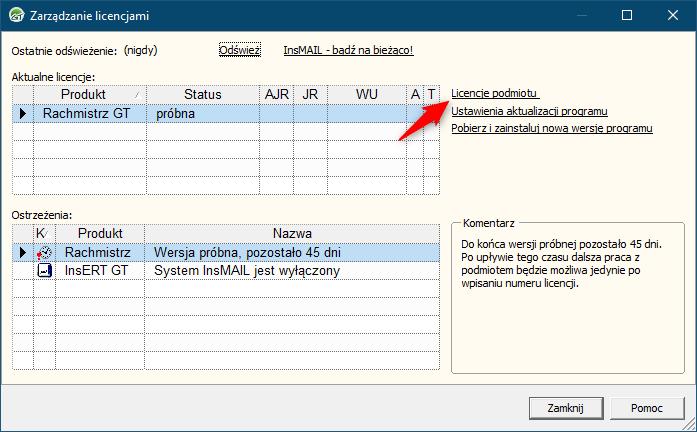Maximize the Zarządzanie licencjami window
The width and height of the screenshot is (697, 432).
point(627,16)
